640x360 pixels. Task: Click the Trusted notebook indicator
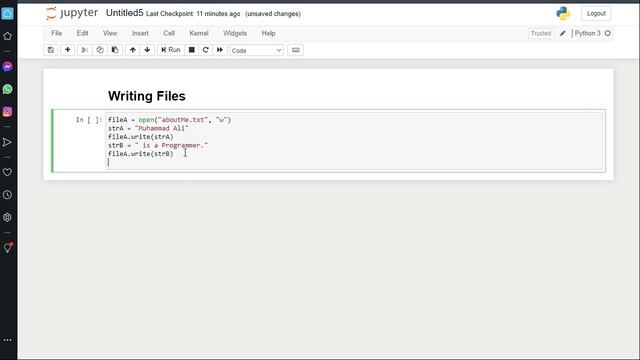[541, 33]
